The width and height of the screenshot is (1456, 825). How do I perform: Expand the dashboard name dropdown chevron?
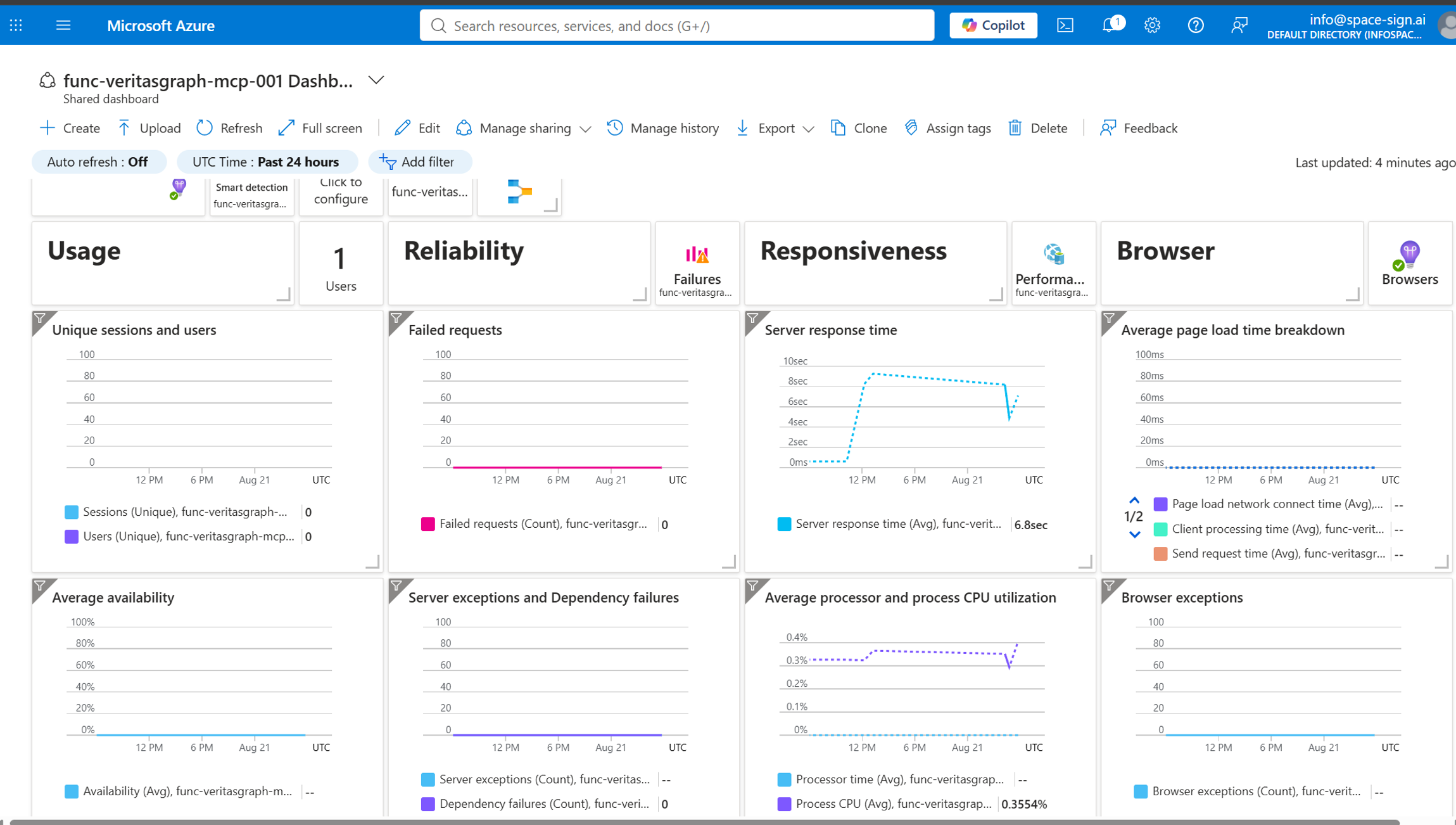pos(376,80)
